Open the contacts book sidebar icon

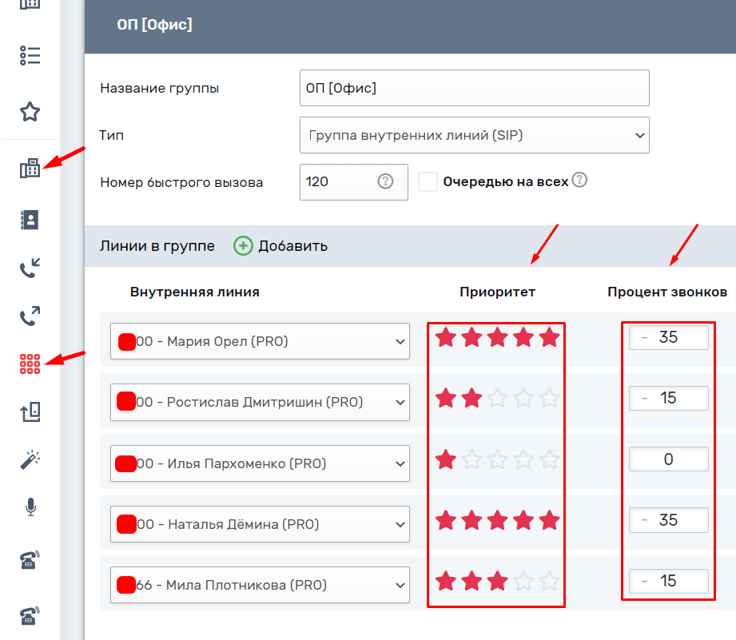pos(30,220)
